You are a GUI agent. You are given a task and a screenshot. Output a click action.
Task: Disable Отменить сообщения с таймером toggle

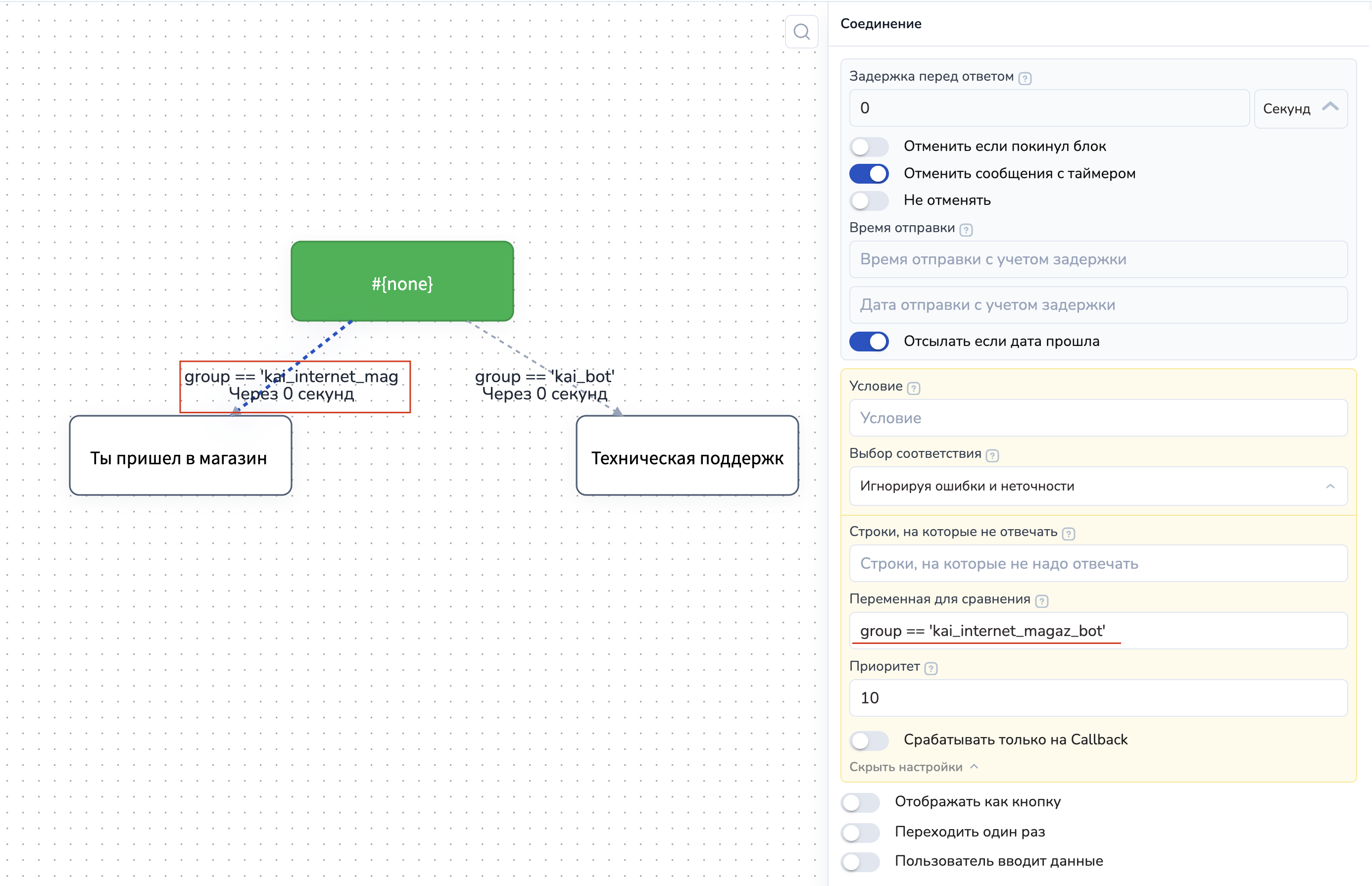[x=869, y=174]
